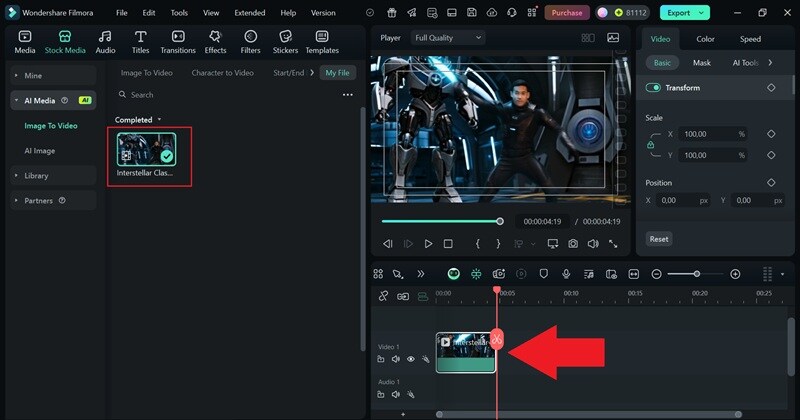Show more tabs after AI Tools arrow

[770, 63]
